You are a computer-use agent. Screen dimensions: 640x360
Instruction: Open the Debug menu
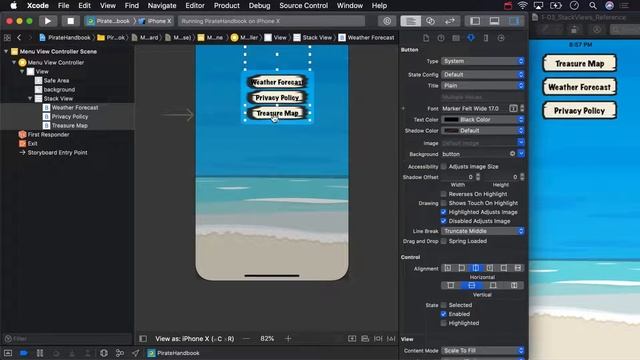pos(259,6)
